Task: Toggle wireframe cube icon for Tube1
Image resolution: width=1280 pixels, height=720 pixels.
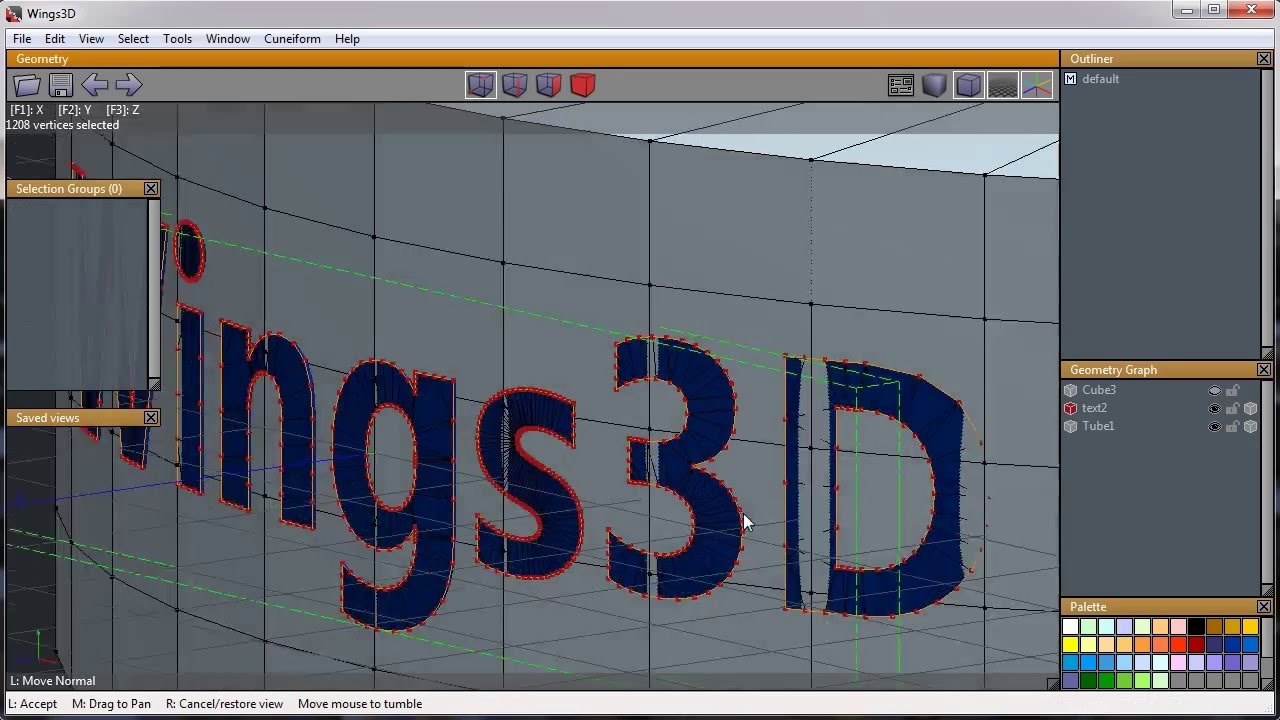Action: (x=1250, y=426)
